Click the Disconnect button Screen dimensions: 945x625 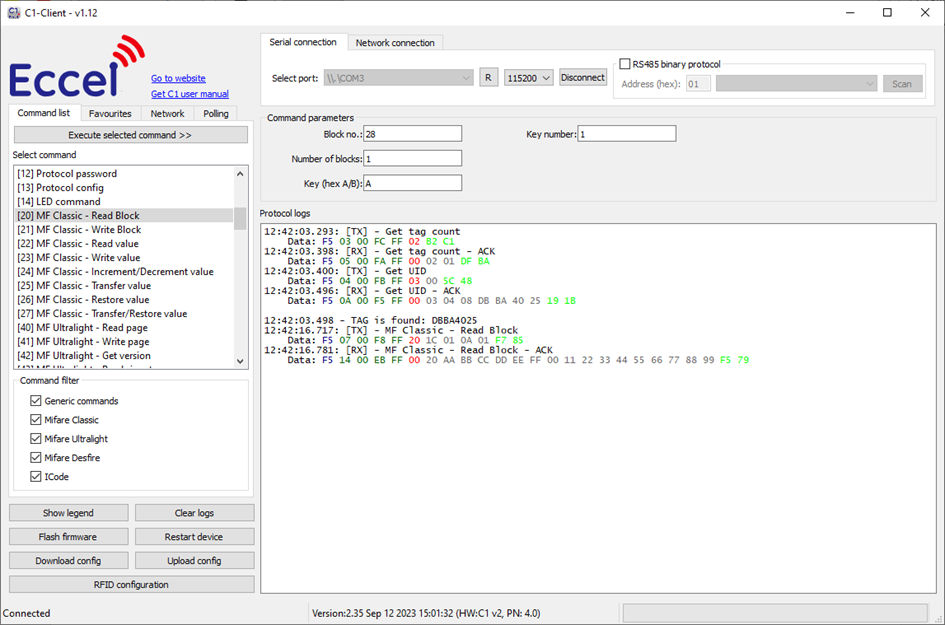[x=583, y=76]
